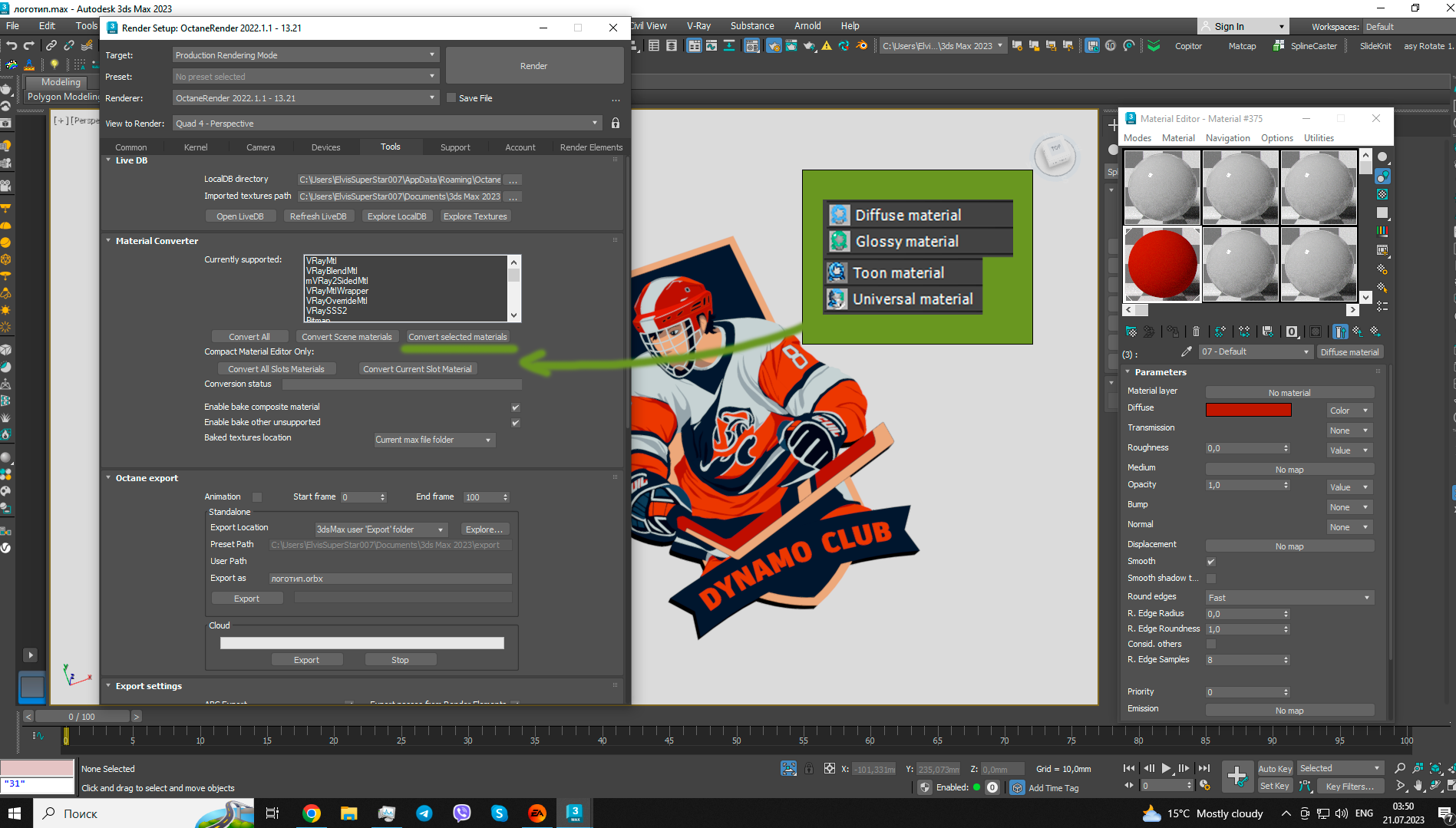Click Select by Material icon
The height and width of the screenshot is (828, 1456).
1382,288
